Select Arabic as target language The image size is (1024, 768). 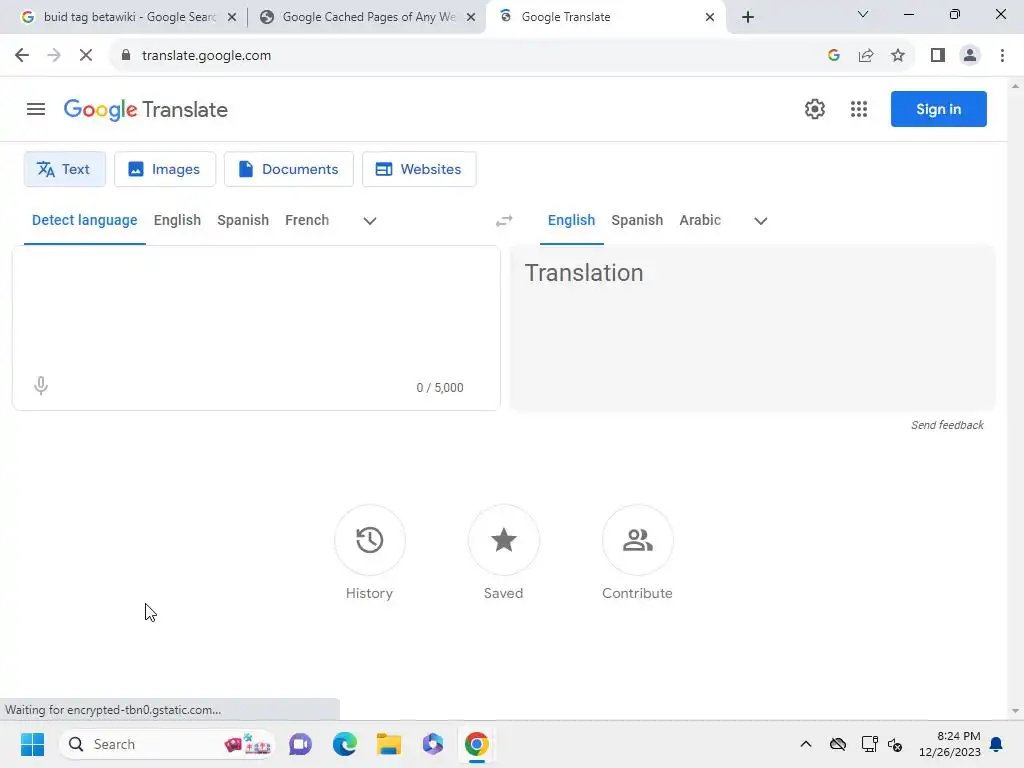click(x=700, y=220)
